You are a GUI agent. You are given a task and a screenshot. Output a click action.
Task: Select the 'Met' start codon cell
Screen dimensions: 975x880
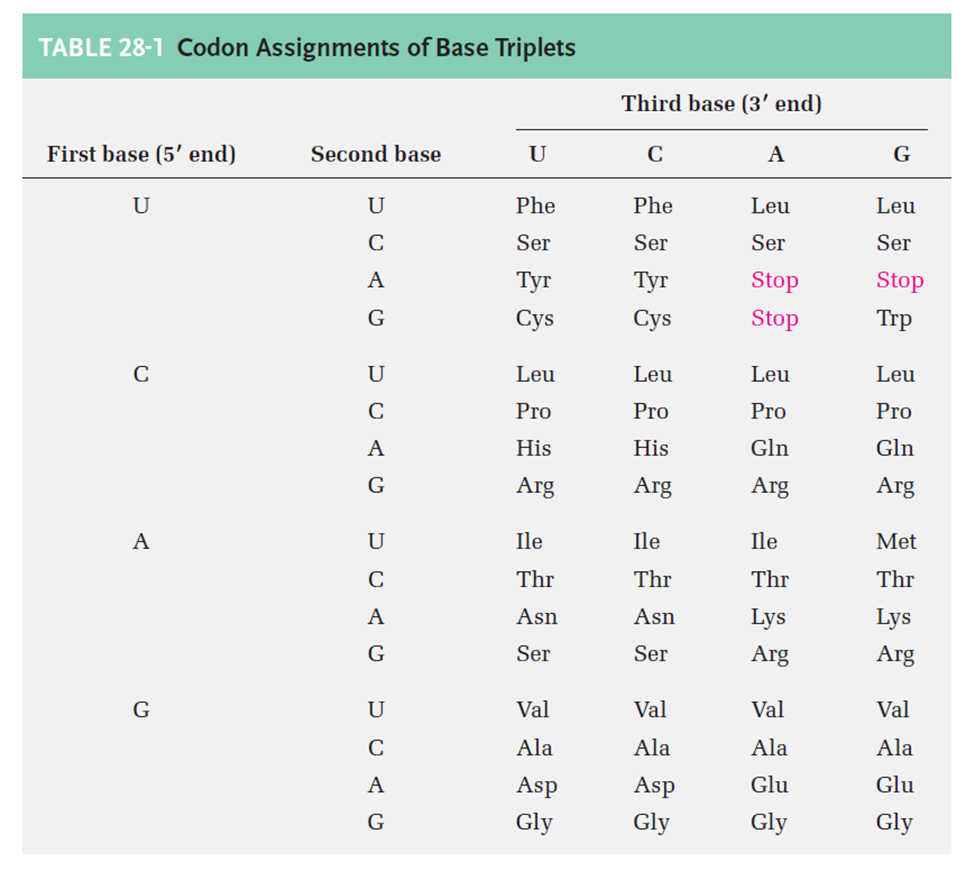(895, 542)
